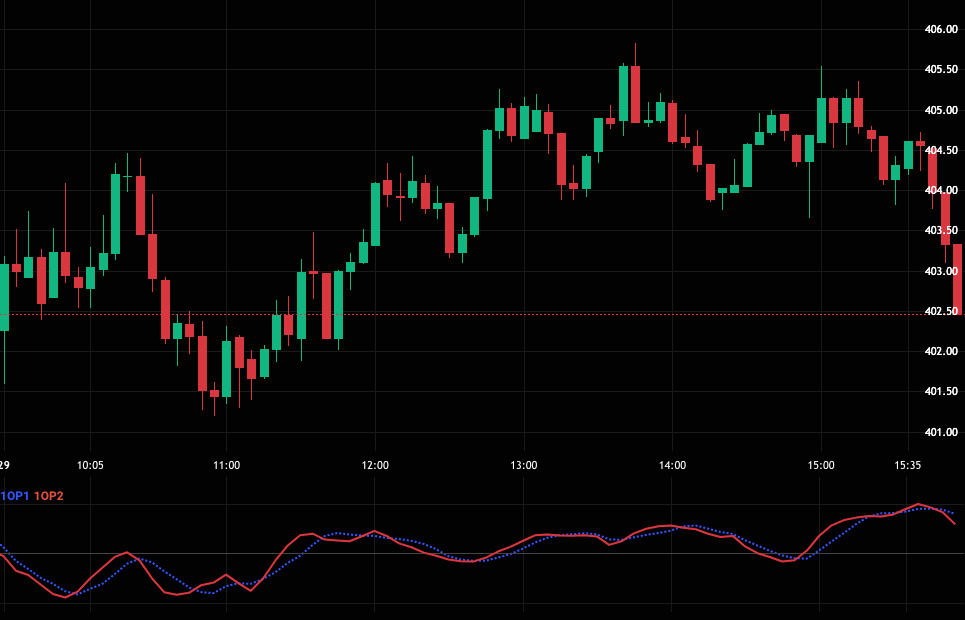This screenshot has width=965, height=620.
Task: Select the last red candle at right edge
Action: (x=959, y=278)
